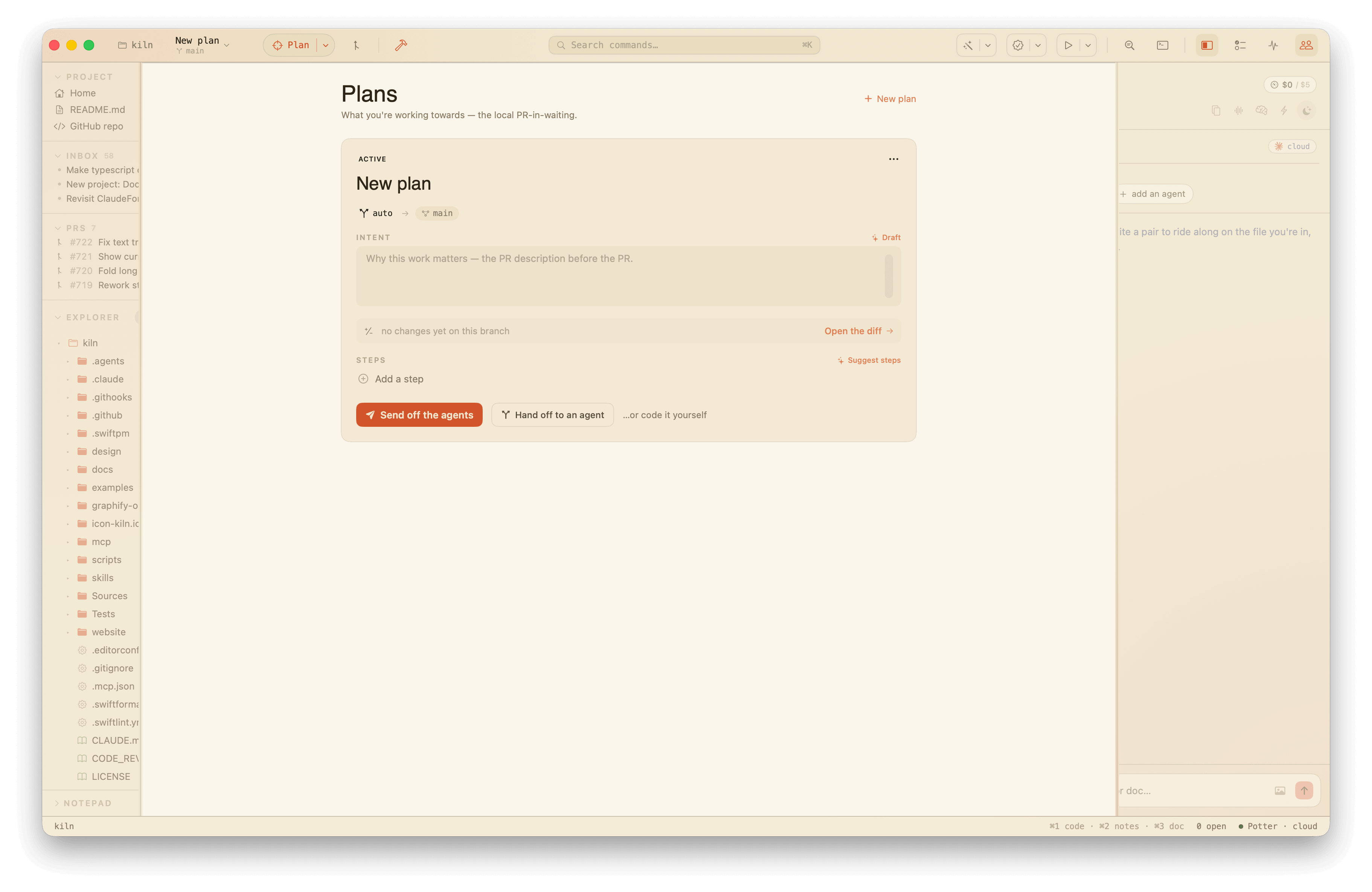
Task: Open the terminal panel icon
Action: [x=1163, y=45]
